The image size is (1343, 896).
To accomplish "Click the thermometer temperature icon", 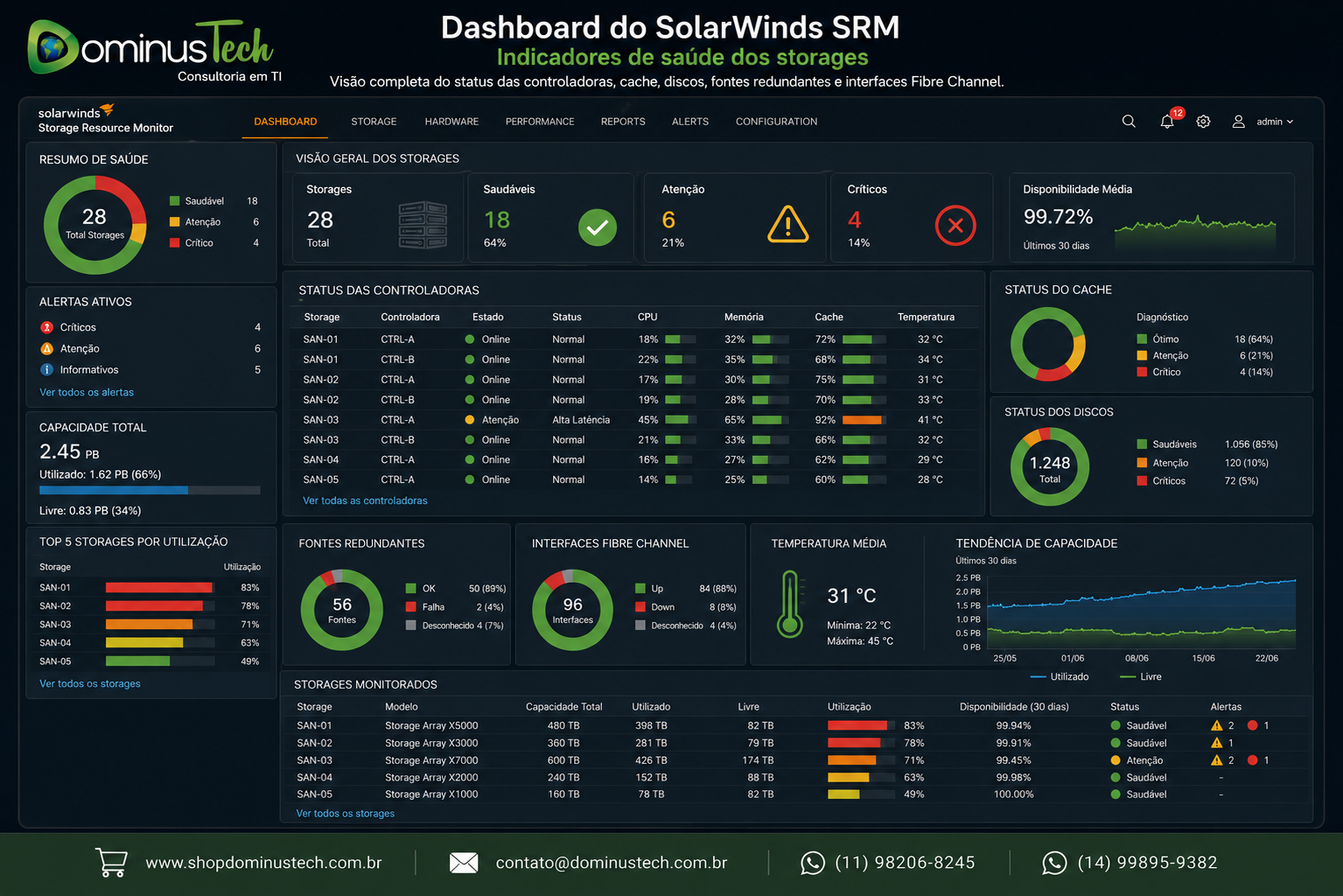I will [790, 604].
